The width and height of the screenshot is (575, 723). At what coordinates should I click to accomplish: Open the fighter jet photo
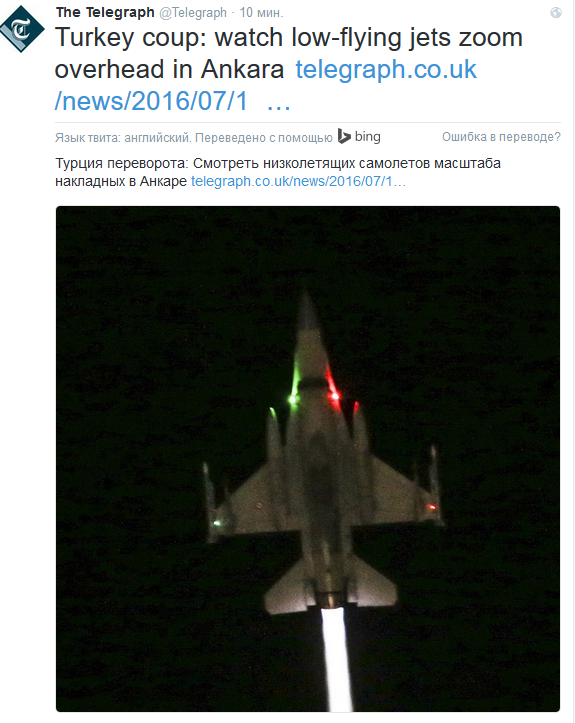(x=308, y=459)
